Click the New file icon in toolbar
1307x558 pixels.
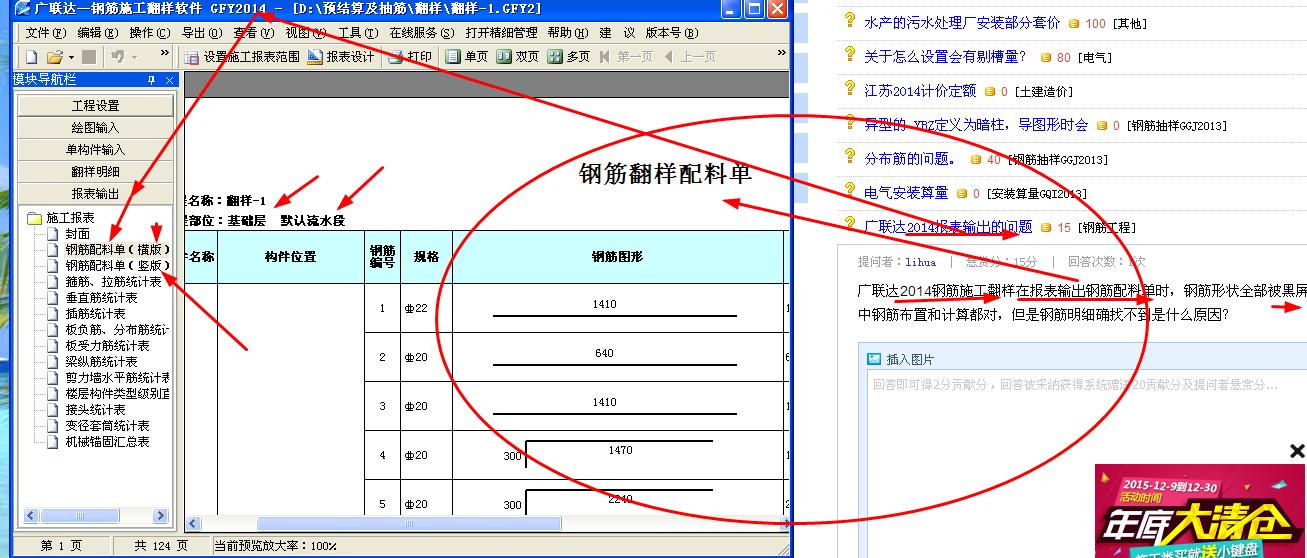[31, 57]
